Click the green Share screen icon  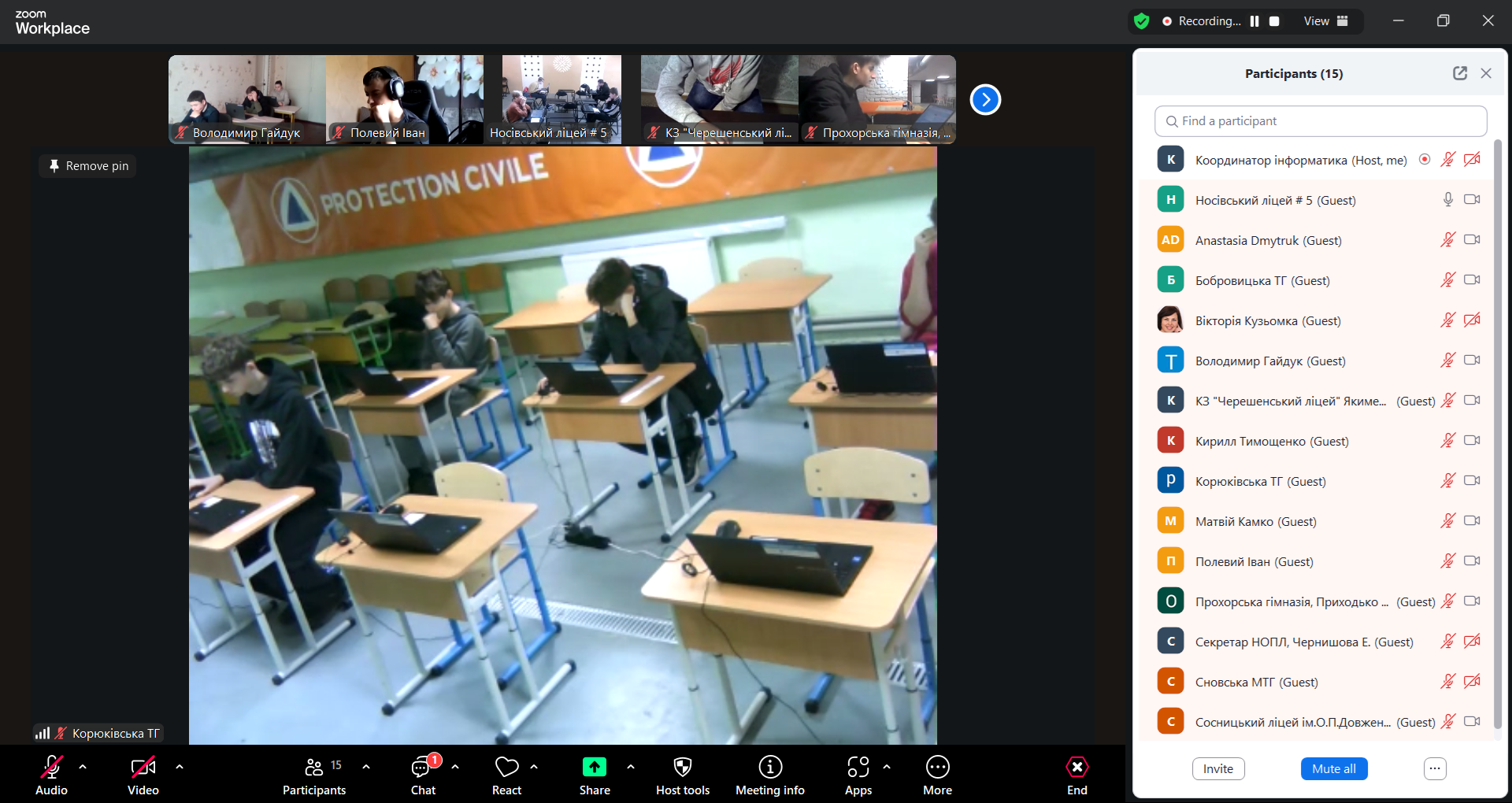pos(594,768)
